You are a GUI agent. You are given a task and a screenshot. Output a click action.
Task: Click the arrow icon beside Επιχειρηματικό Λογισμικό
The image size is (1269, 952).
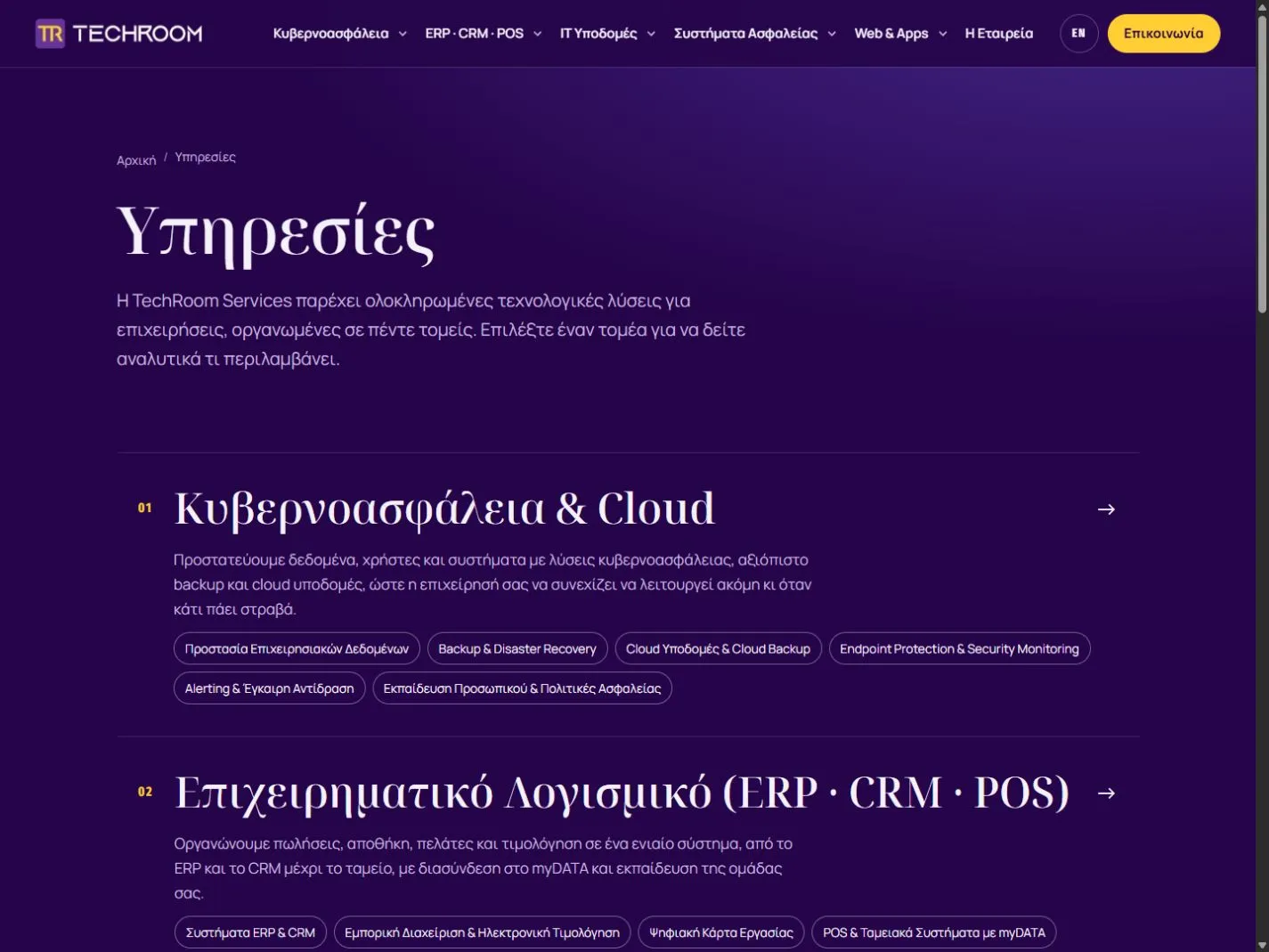tap(1106, 793)
